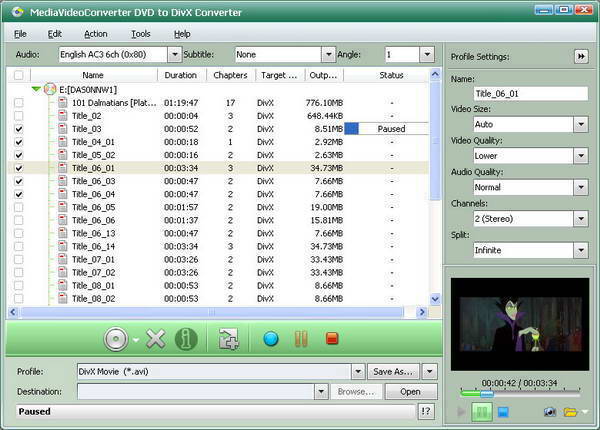
Task: Open the Audio Quality dropdown
Action: [581, 187]
